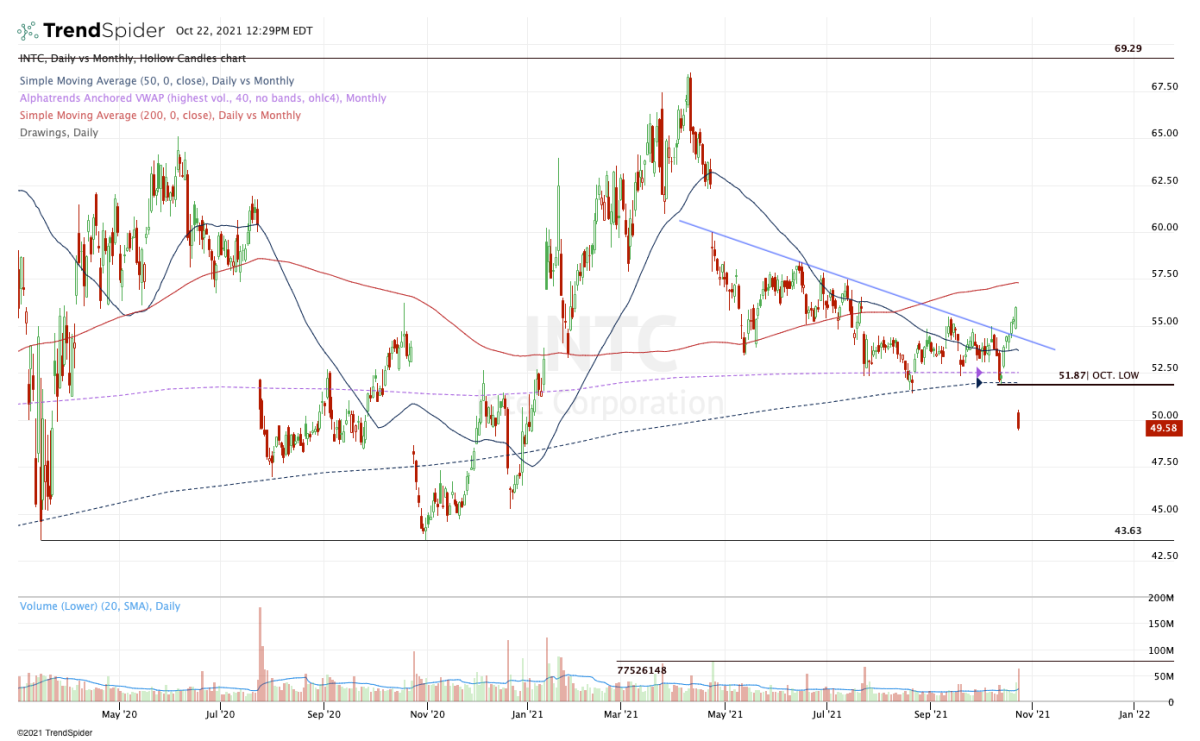This screenshot has height=741, width=1200.
Task: Click the "Nov '21" date axis label
Action: tap(1034, 714)
